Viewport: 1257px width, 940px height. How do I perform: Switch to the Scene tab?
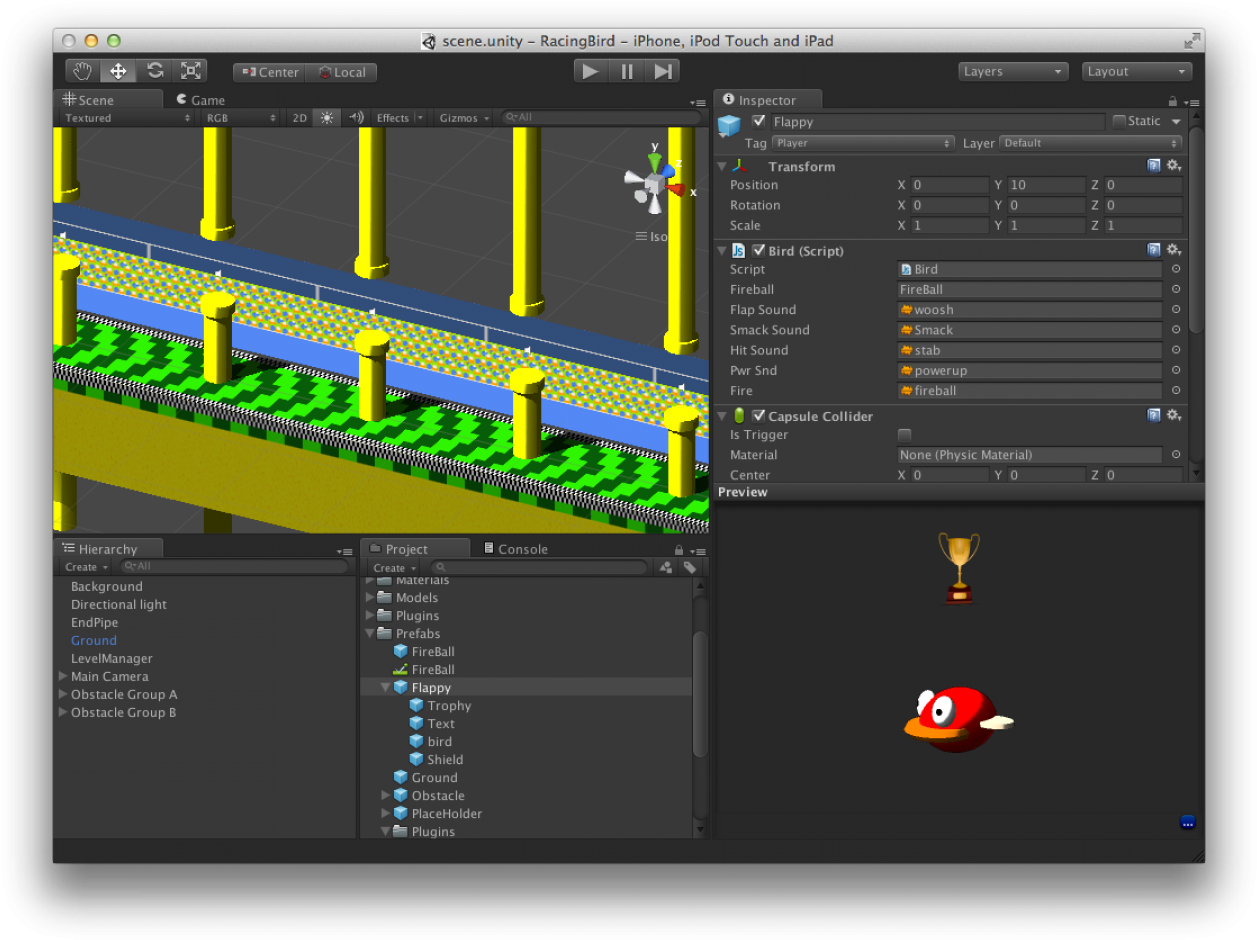point(108,99)
